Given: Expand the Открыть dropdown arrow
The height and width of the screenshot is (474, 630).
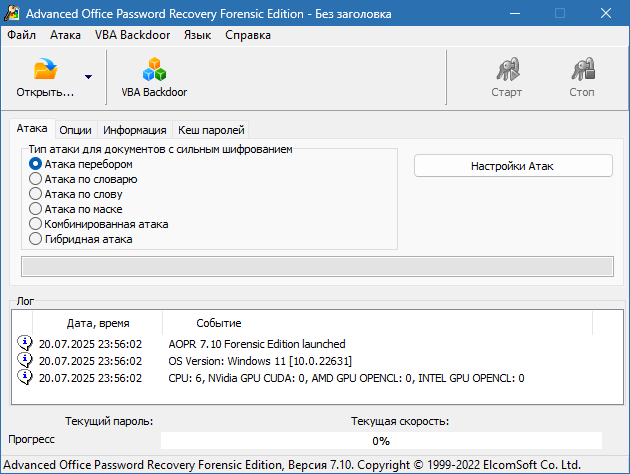Looking at the screenshot, I should [88, 77].
